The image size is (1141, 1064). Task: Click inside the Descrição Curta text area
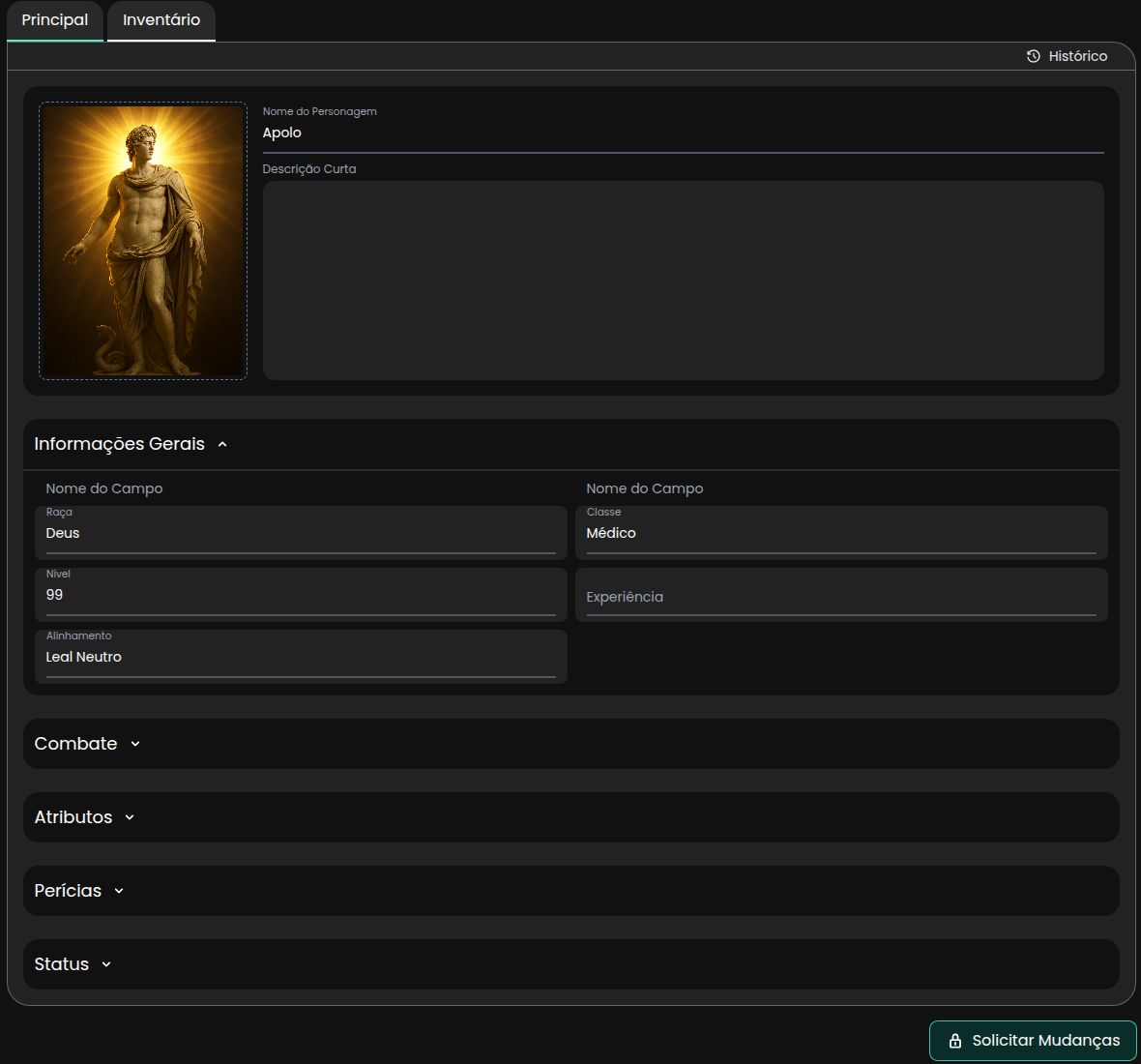pyautogui.click(x=682, y=281)
